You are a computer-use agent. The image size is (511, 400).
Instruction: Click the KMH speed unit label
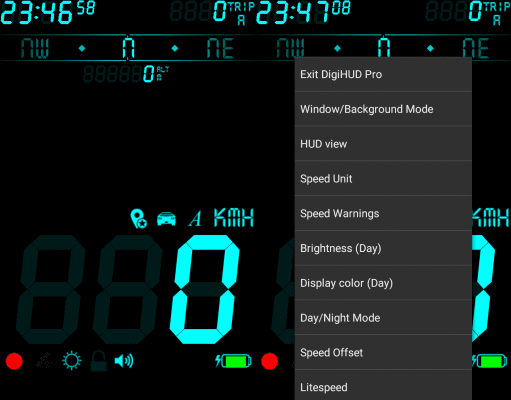point(234,218)
